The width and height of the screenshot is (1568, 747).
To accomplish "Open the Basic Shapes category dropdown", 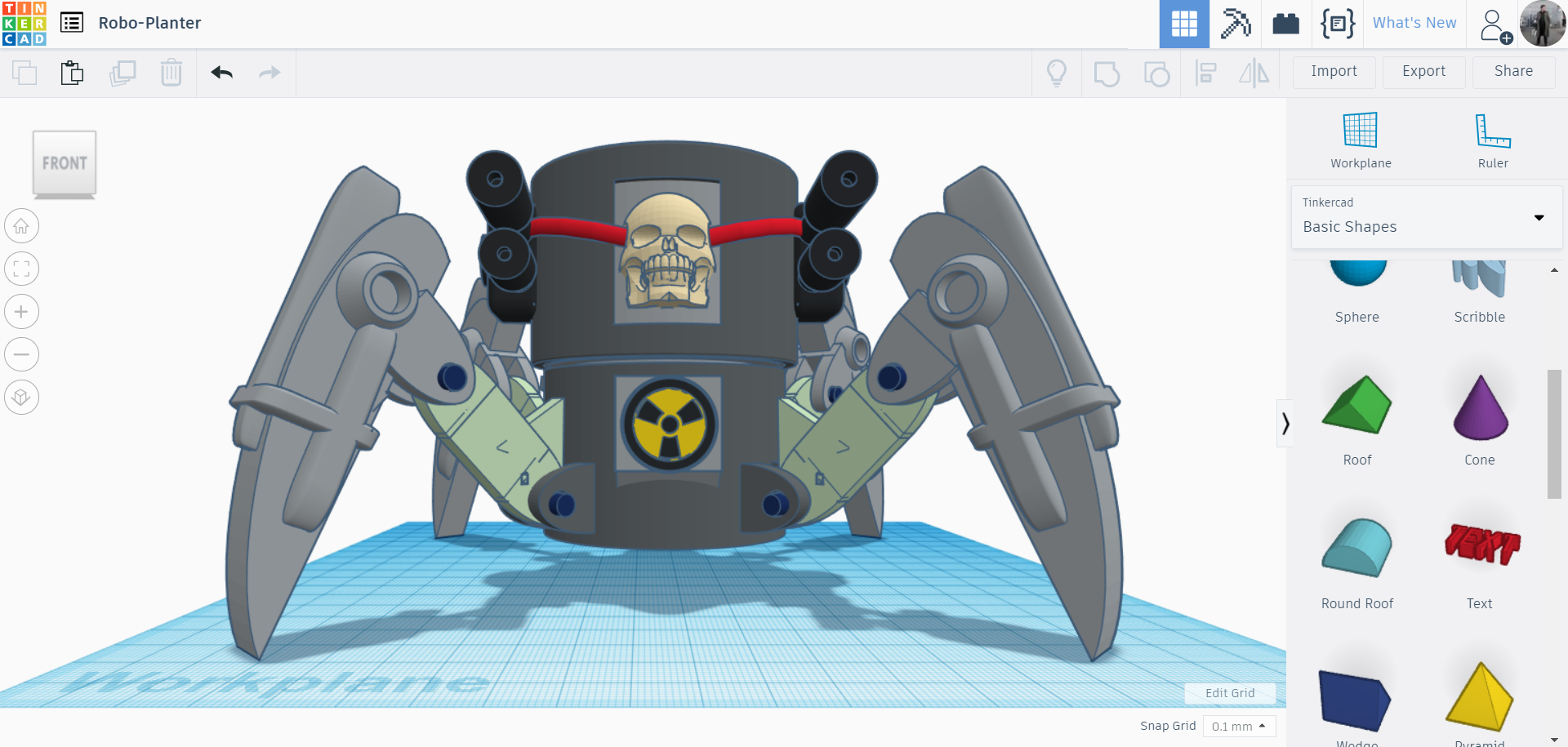I will point(1427,217).
